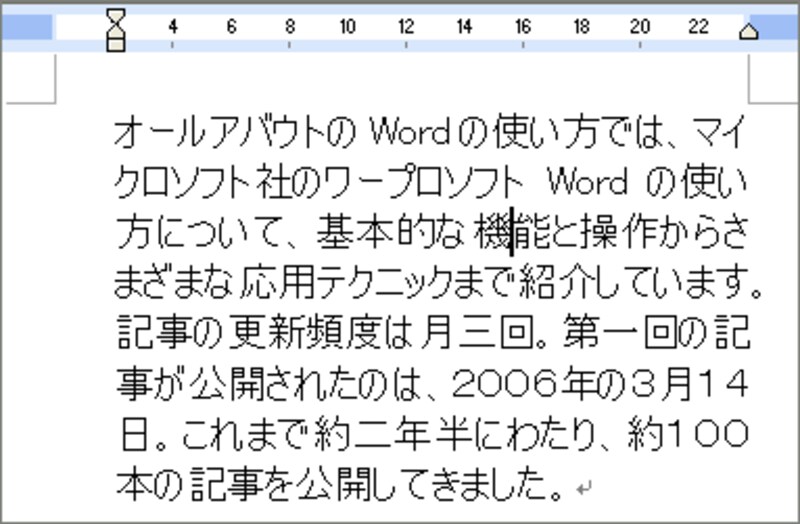Select the first line indent marker on ruler
The image size is (800, 524).
116,16
